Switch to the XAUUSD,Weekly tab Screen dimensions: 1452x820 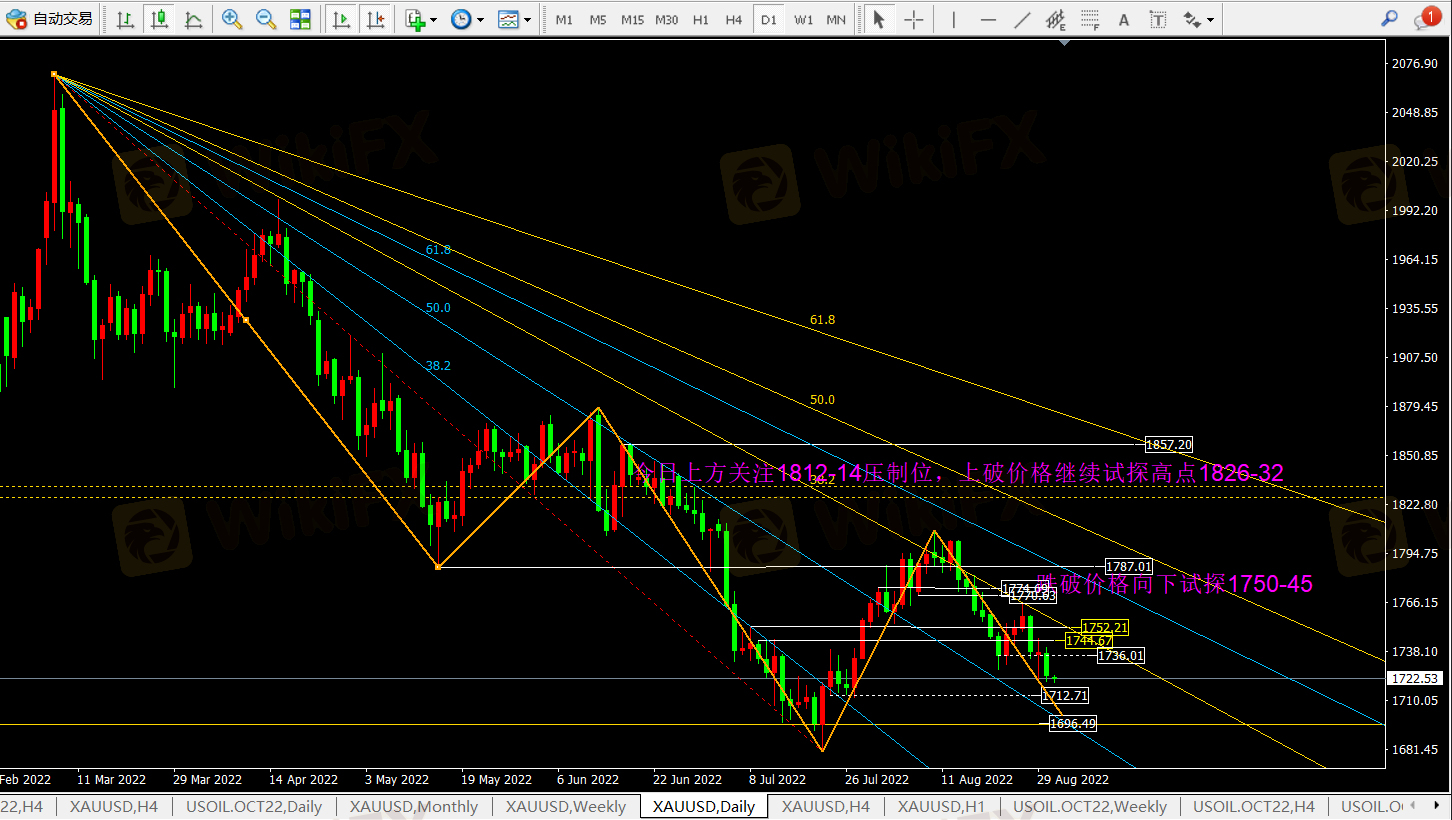tap(565, 806)
